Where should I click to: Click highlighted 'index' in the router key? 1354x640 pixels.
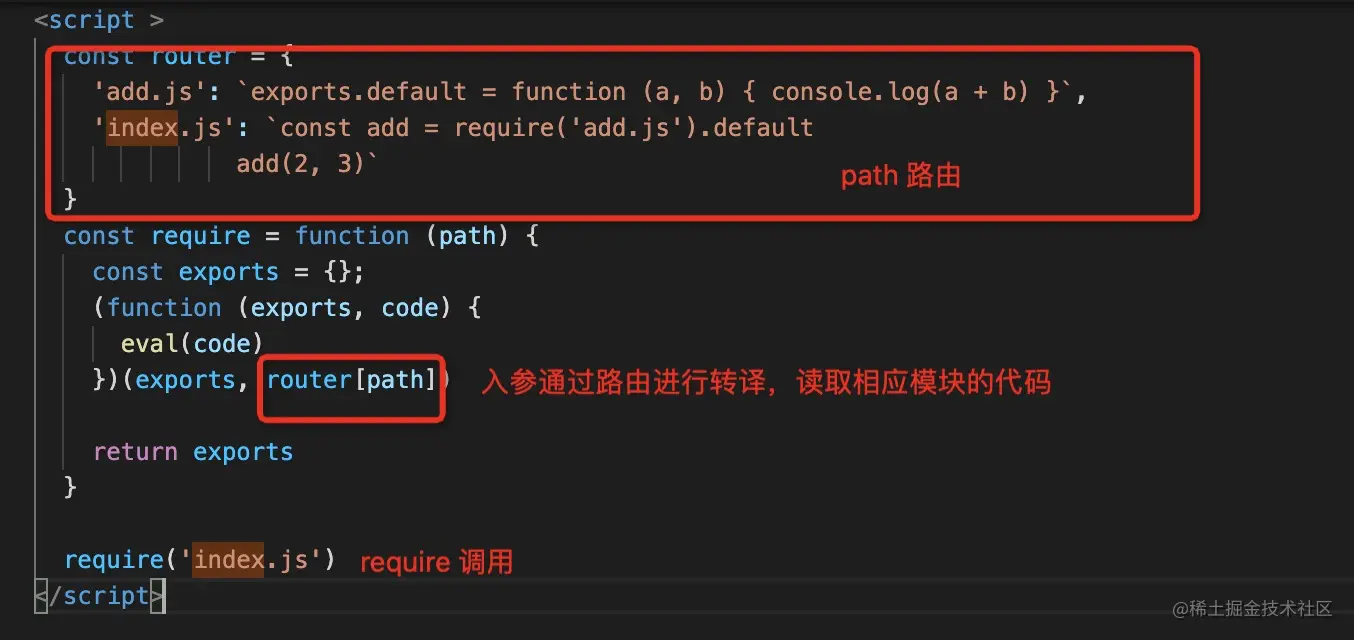(x=142, y=128)
